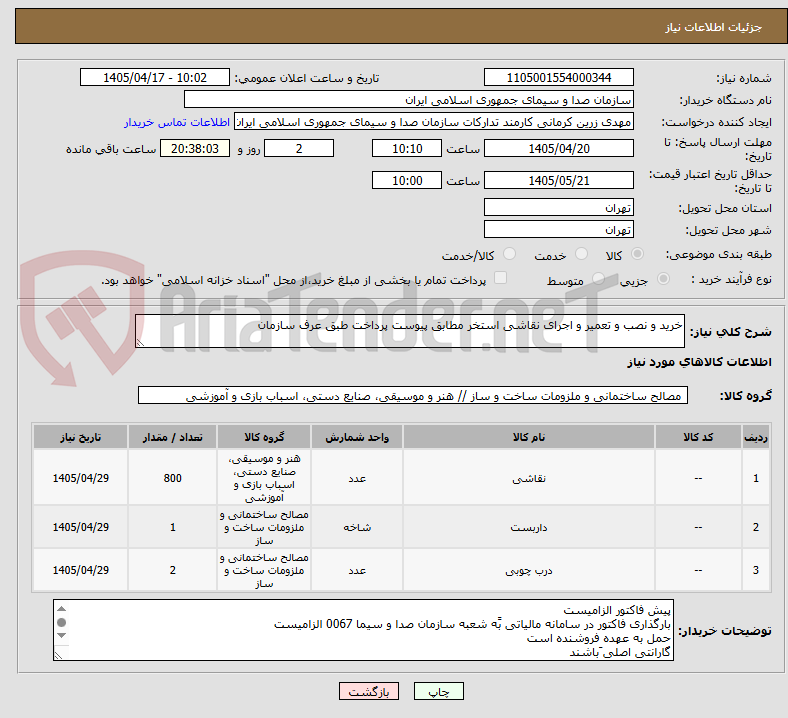Viewport: 788px width, 718px height.
Task: Click the هنر و موسیقی group cell in row 1
Action: coord(264,478)
